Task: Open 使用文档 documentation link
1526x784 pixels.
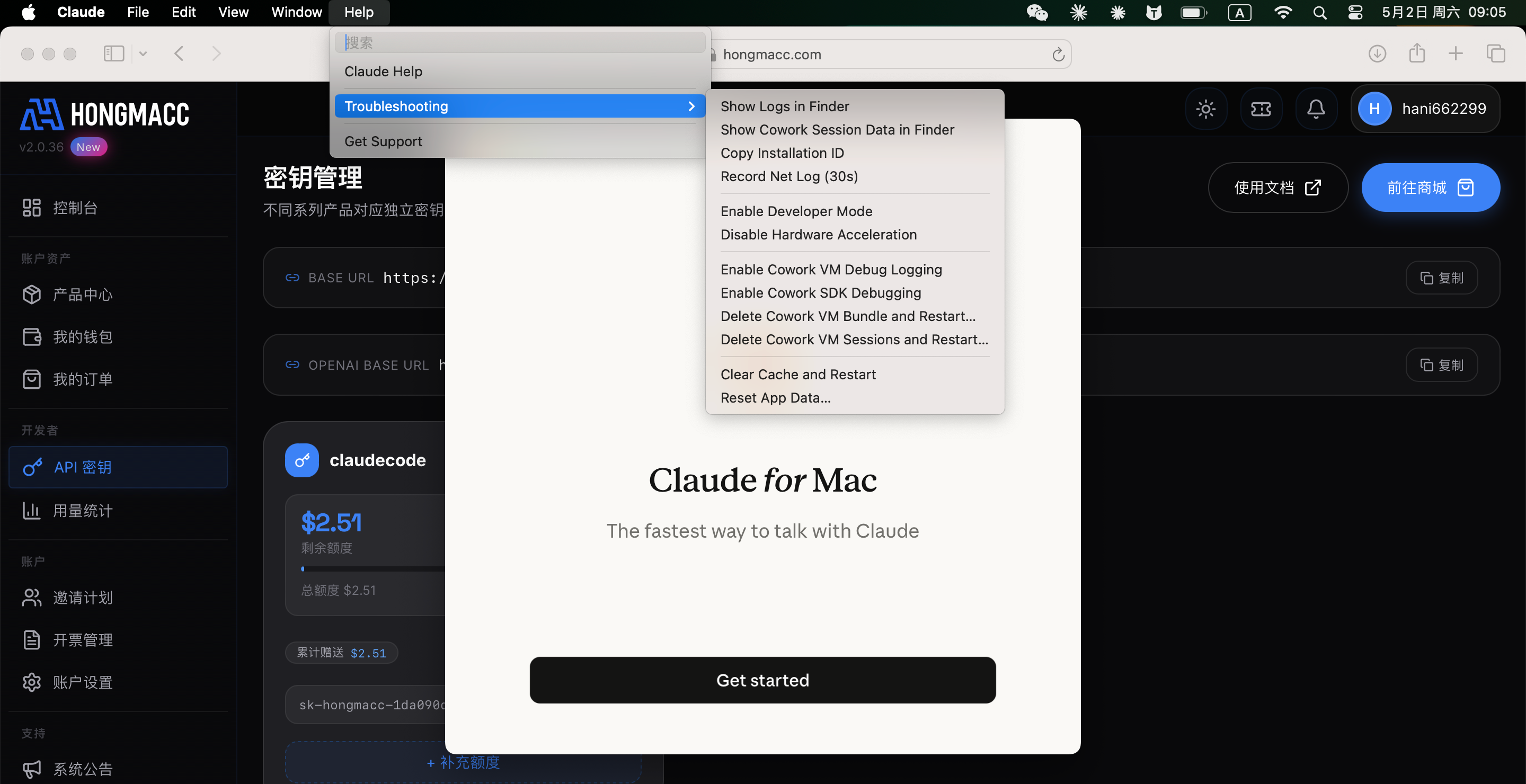Action: (1278, 188)
